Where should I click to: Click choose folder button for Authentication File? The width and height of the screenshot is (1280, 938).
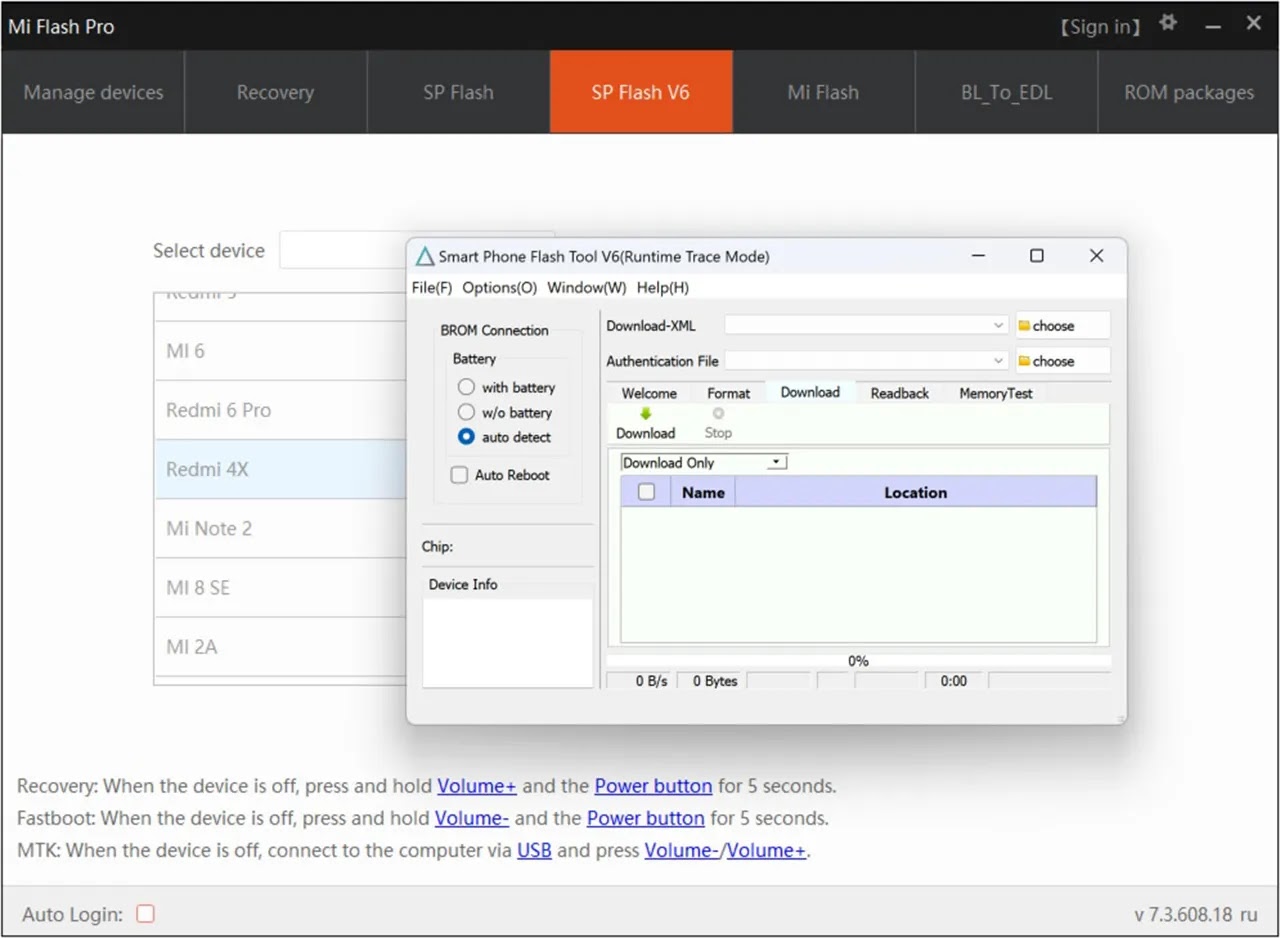tap(1062, 360)
